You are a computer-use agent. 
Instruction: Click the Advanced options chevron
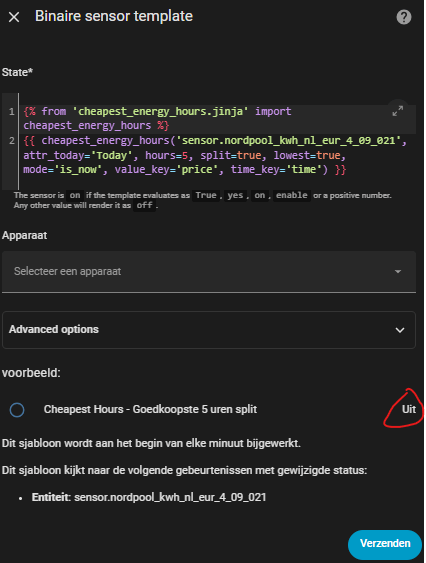coord(400,330)
